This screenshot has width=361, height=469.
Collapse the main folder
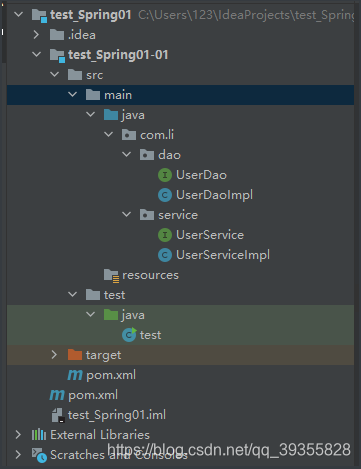pyautogui.click(x=73, y=95)
